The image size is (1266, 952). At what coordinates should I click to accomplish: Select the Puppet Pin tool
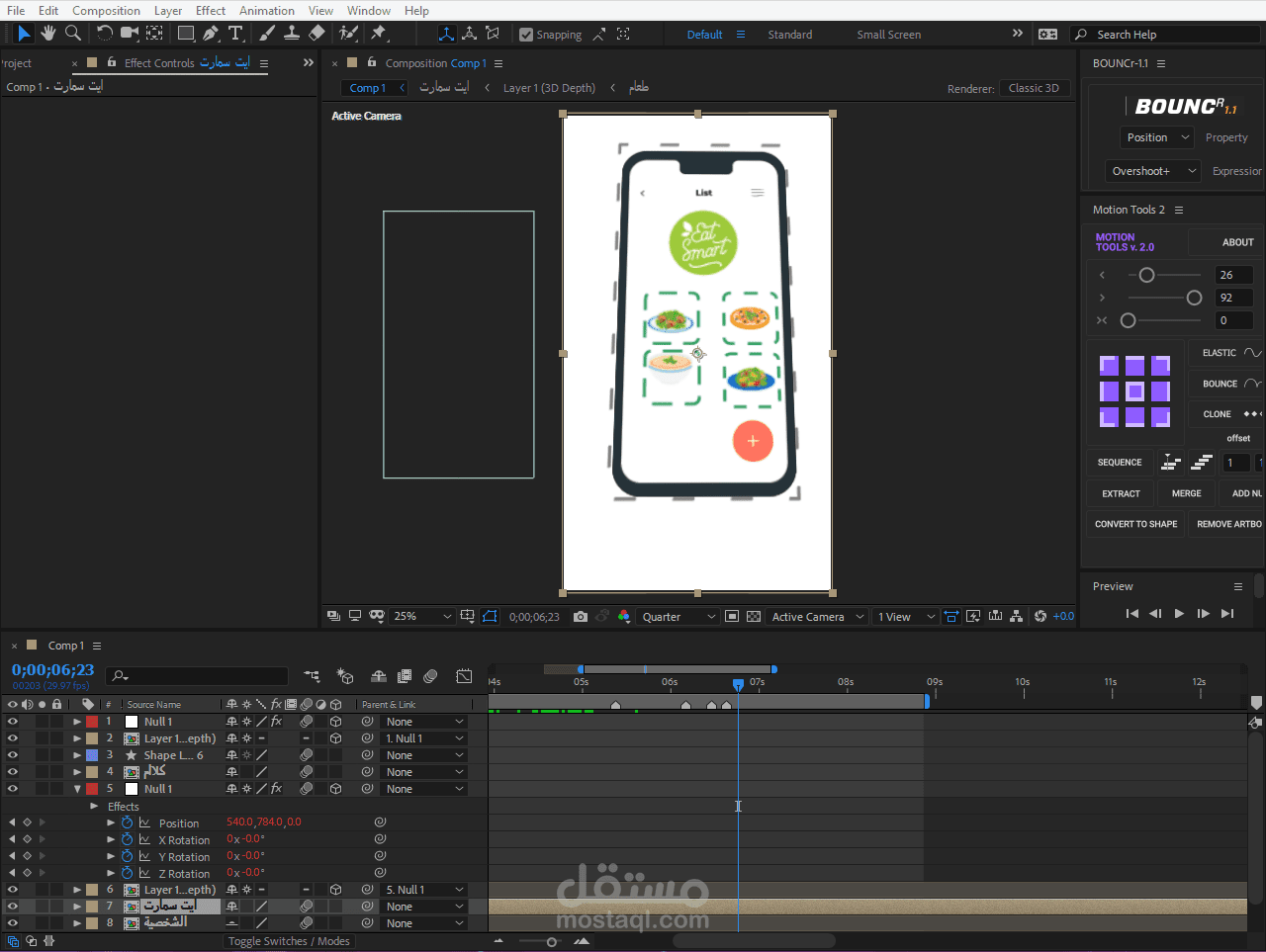(379, 34)
